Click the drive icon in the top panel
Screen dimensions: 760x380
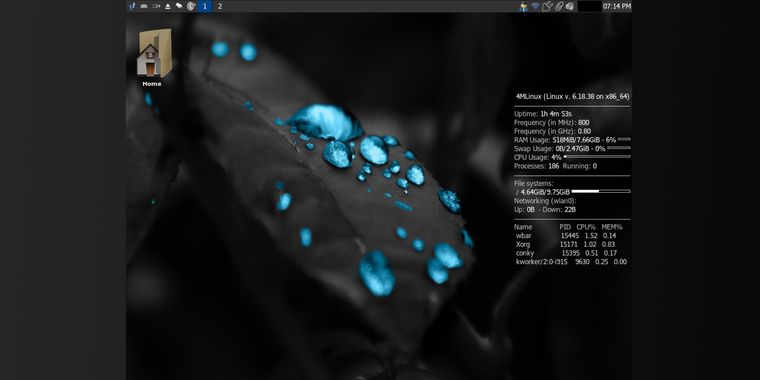(x=144, y=6)
